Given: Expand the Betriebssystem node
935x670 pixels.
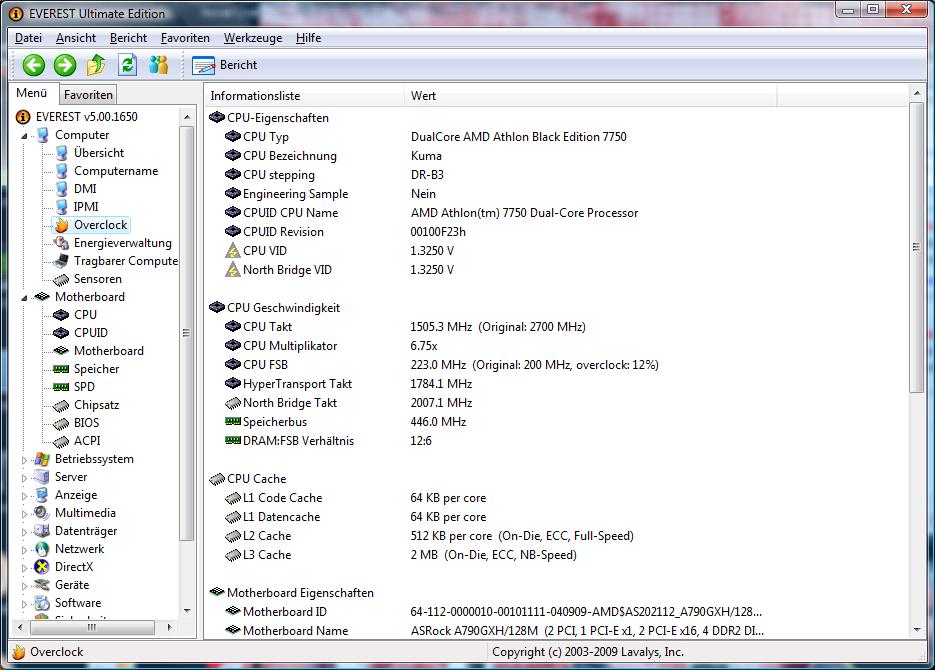Looking at the screenshot, I should 24,460.
